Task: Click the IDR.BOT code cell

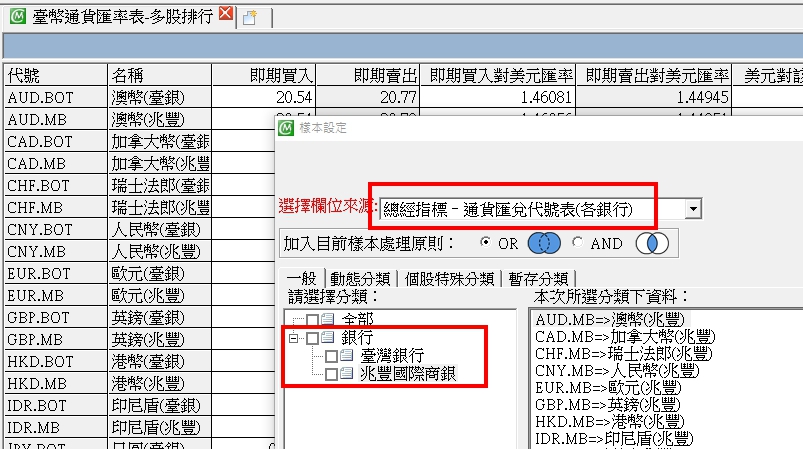Action: point(55,405)
